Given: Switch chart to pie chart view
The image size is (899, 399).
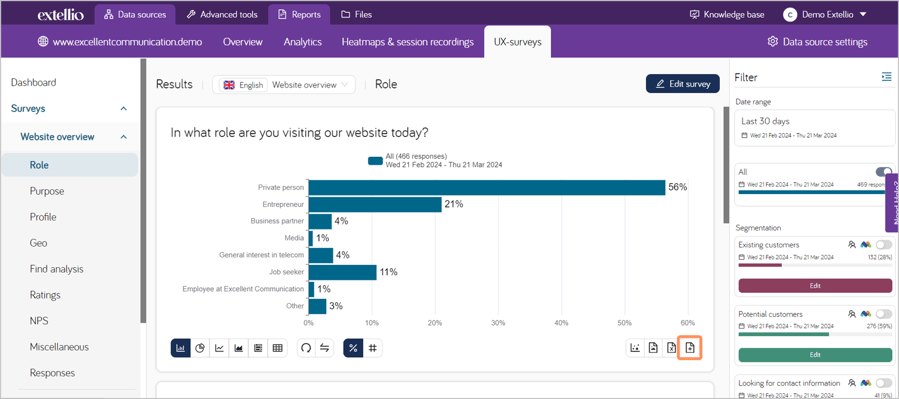Looking at the screenshot, I should 200,348.
